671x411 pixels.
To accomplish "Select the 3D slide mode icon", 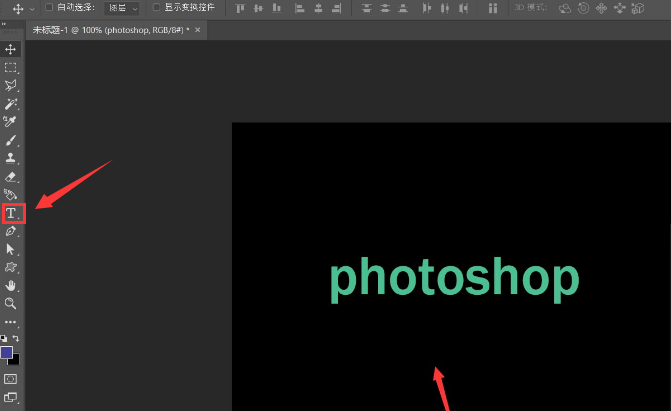I will coord(620,8).
